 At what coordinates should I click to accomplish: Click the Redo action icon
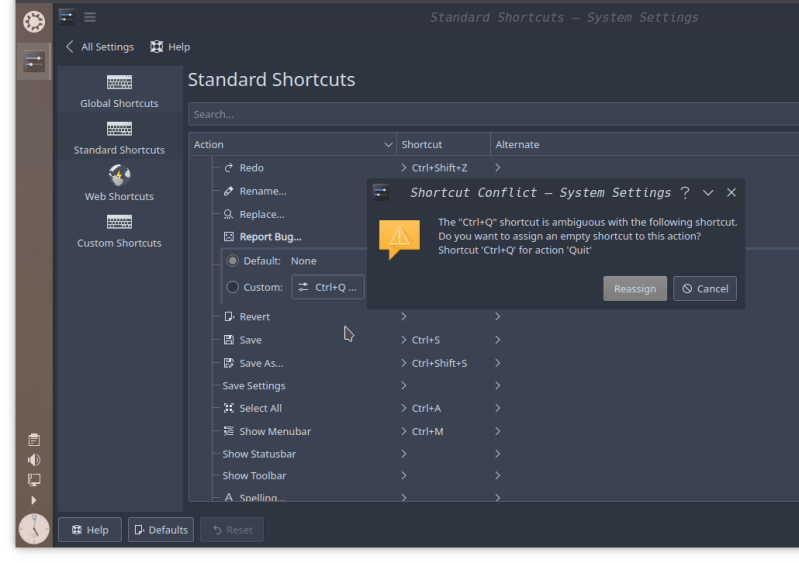[x=229, y=168]
